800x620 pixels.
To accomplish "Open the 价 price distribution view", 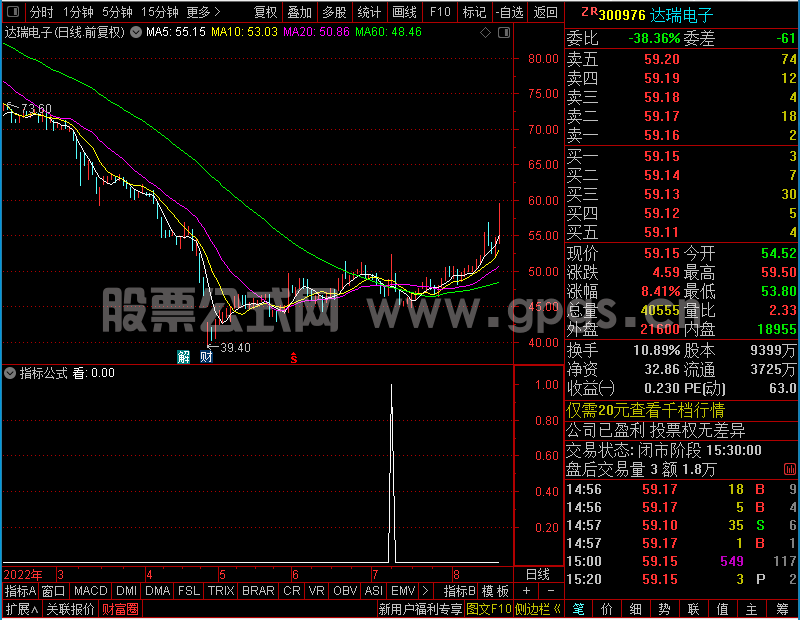I will pyautogui.click(x=607, y=609).
